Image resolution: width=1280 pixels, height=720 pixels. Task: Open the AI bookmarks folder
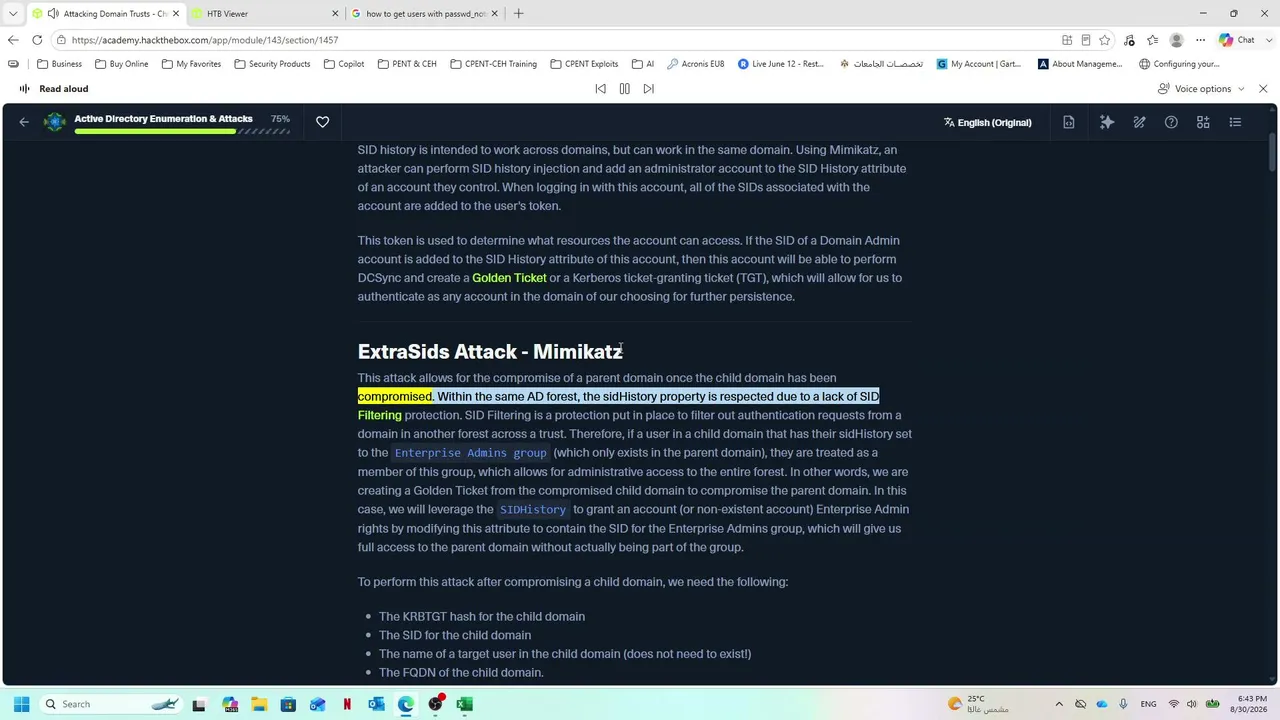(x=642, y=64)
